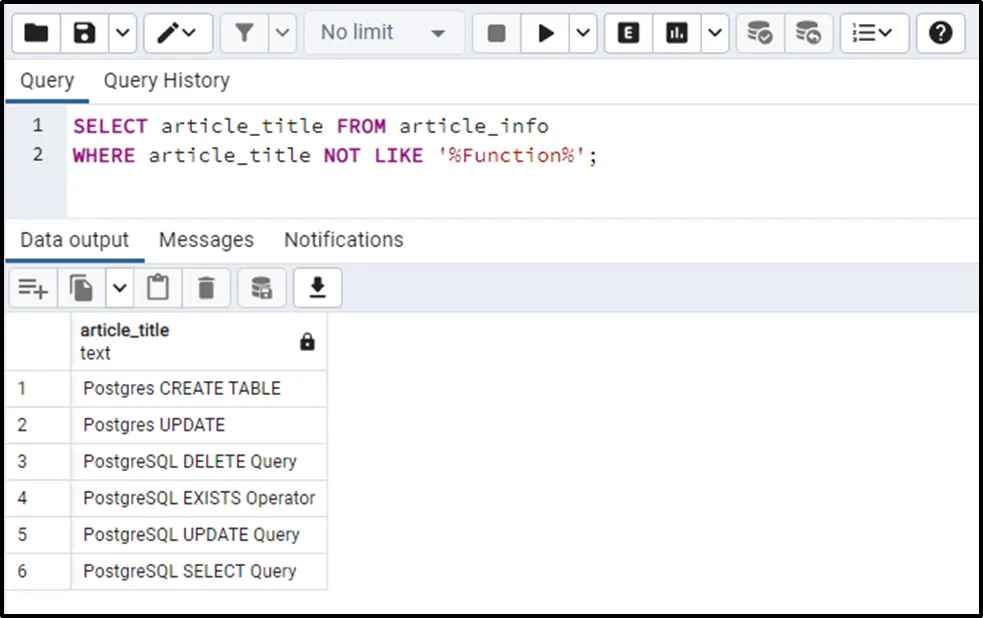This screenshot has height=618, width=983.
Task: Switch to the Query History tab
Action: tap(166, 81)
